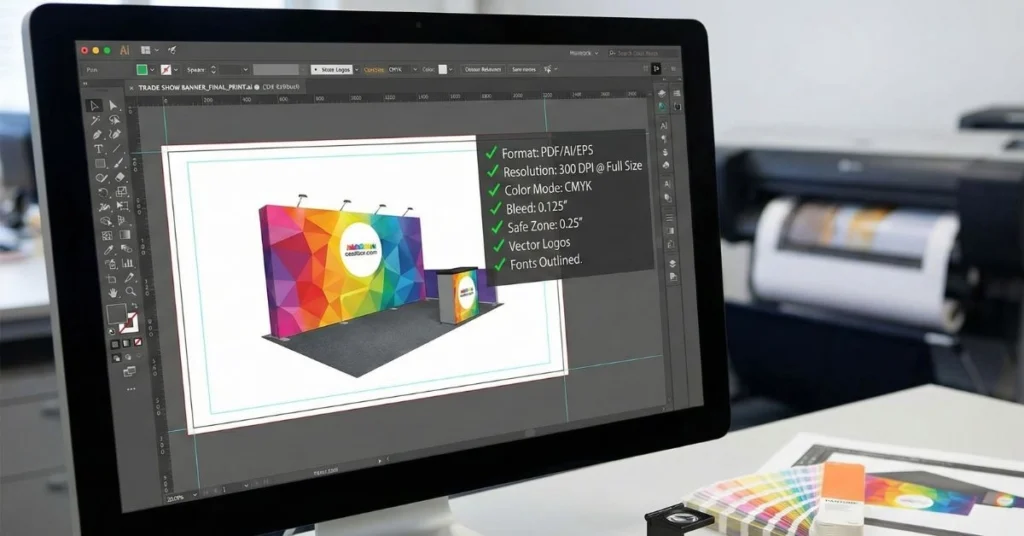
Task: Open the green fill swatch in control bar
Action: tap(142, 69)
